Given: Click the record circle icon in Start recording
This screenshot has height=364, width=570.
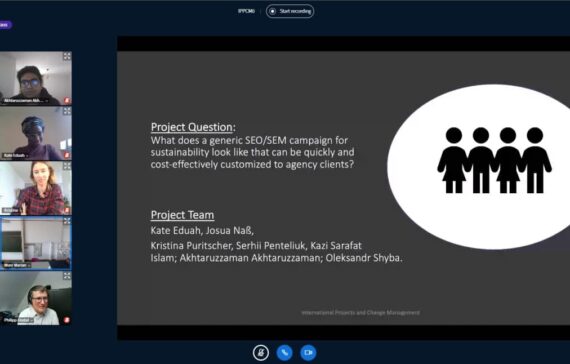Looking at the screenshot, I should (272, 11).
